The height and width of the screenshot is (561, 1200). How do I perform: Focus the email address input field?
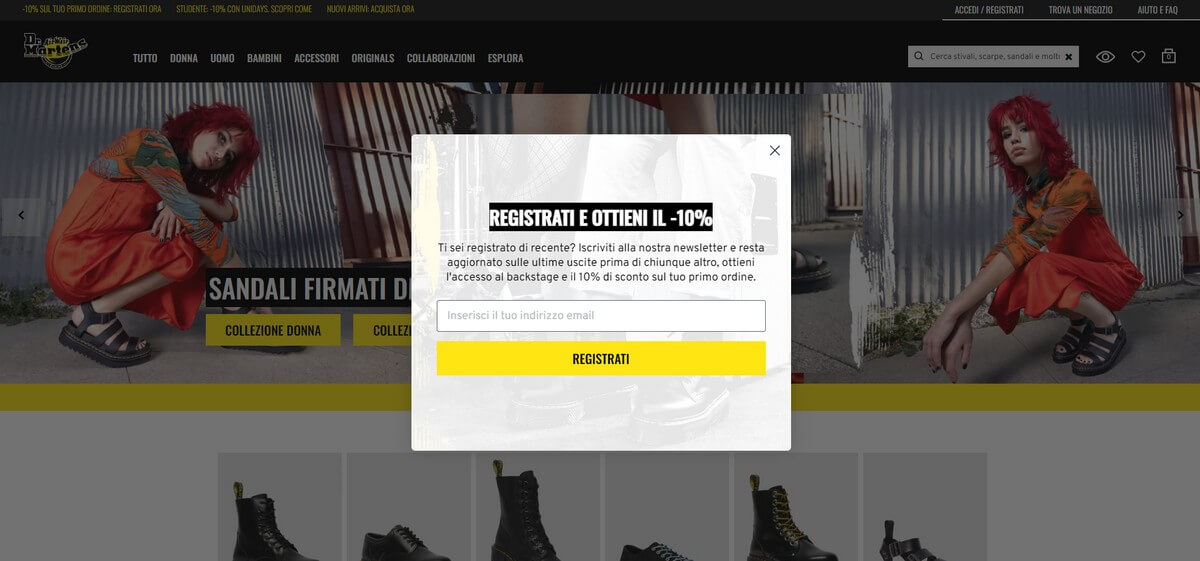click(601, 316)
